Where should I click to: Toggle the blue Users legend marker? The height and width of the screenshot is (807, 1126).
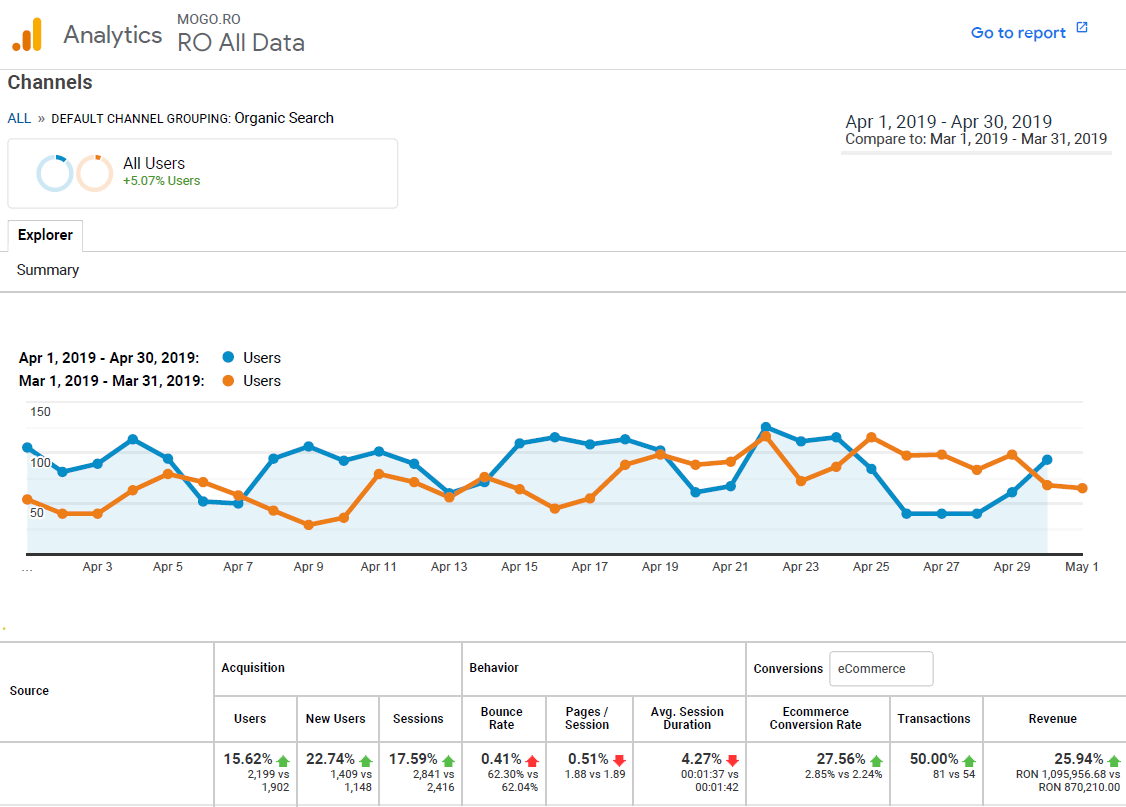[x=228, y=357]
